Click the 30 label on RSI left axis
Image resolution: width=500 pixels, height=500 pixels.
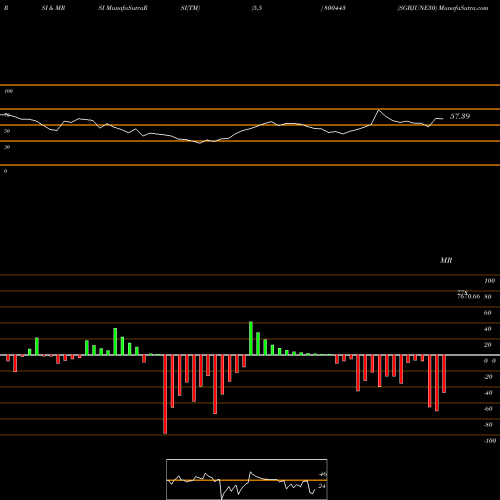pyautogui.click(x=7, y=147)
